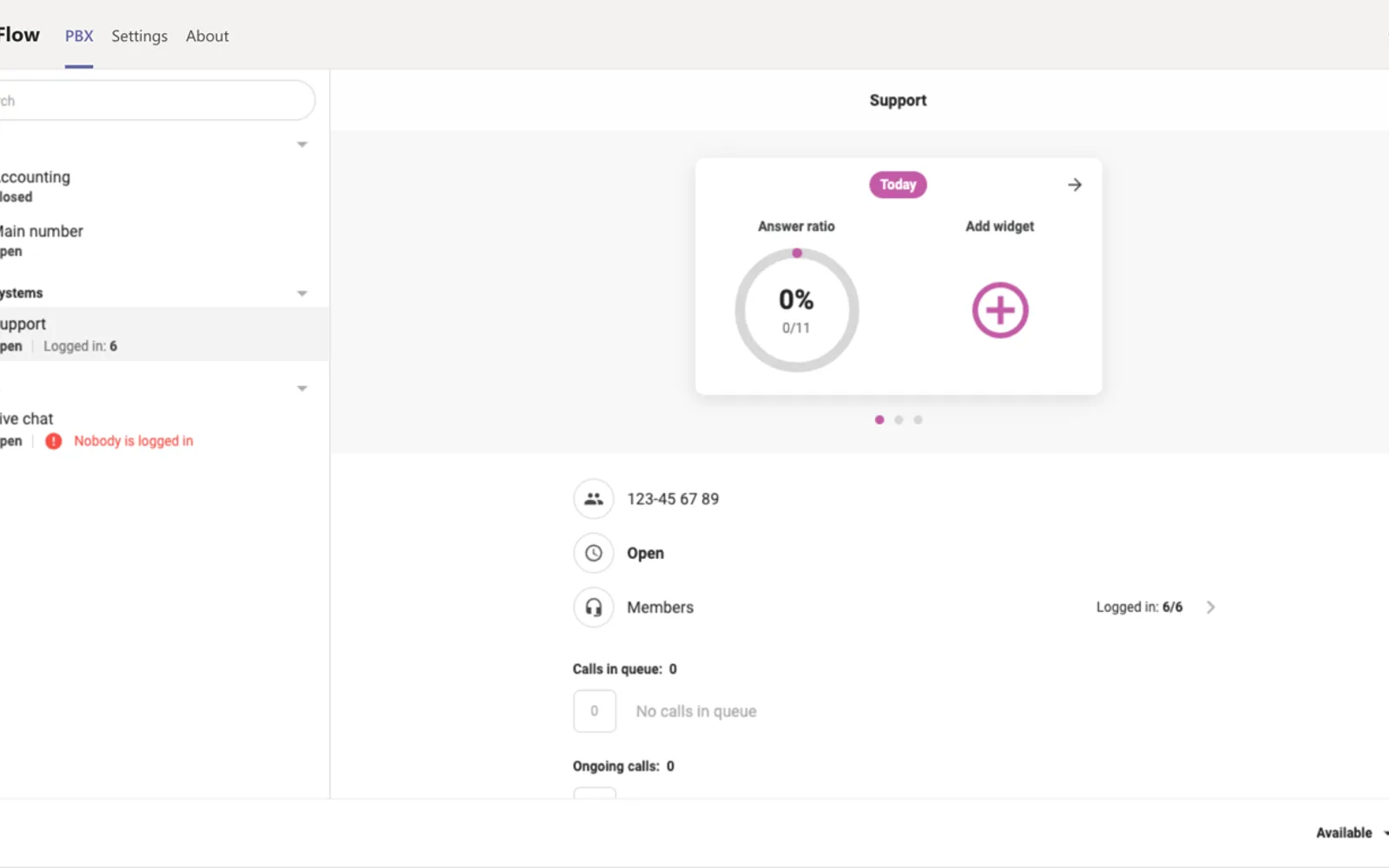This screenshot has width=1389, height=868.
Task: Collapse the Systems group arrow
Action: click(x=302, y=293)
